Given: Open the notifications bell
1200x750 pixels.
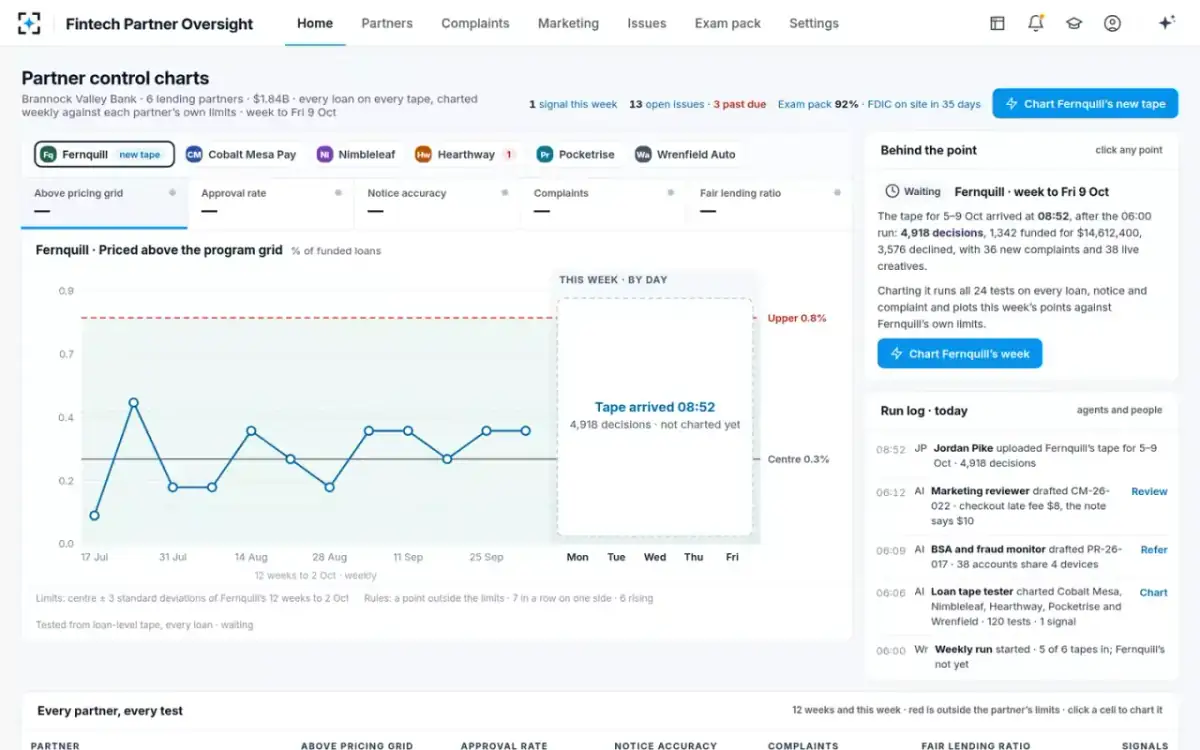Looking at the screenshot, I should click(x=1036, y=23).
